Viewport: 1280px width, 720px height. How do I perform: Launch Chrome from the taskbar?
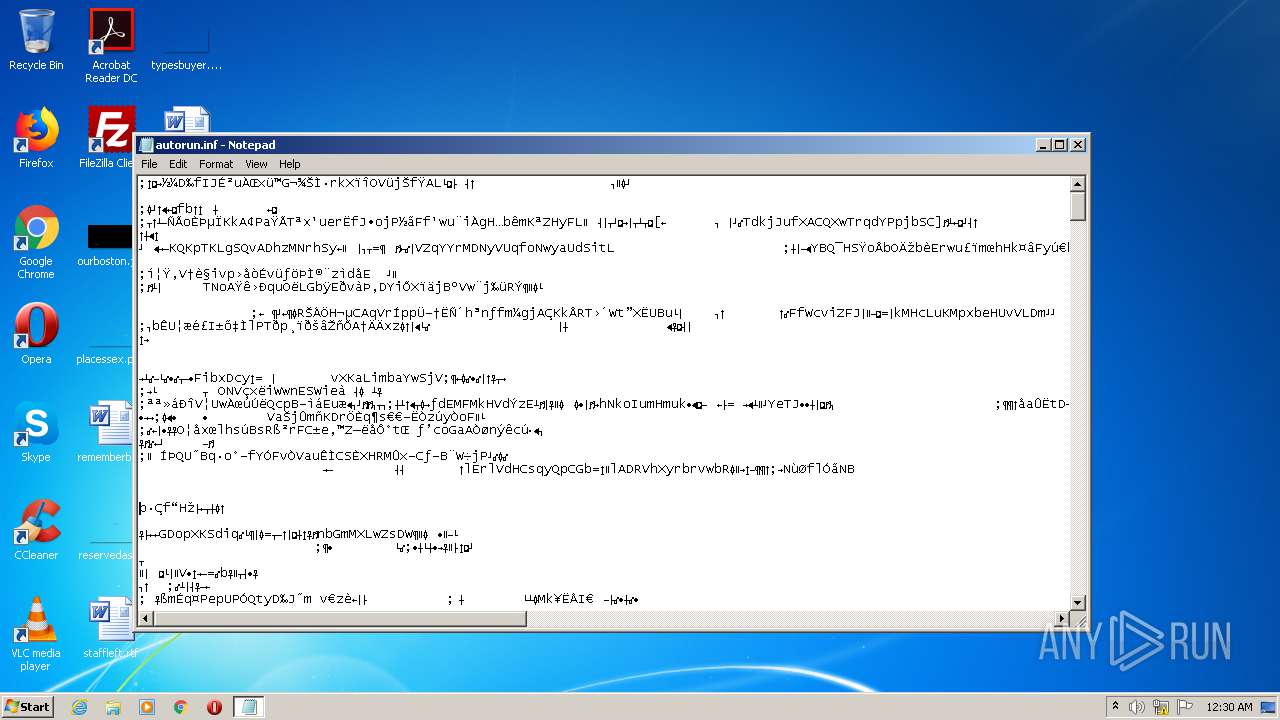pos(181,707)
